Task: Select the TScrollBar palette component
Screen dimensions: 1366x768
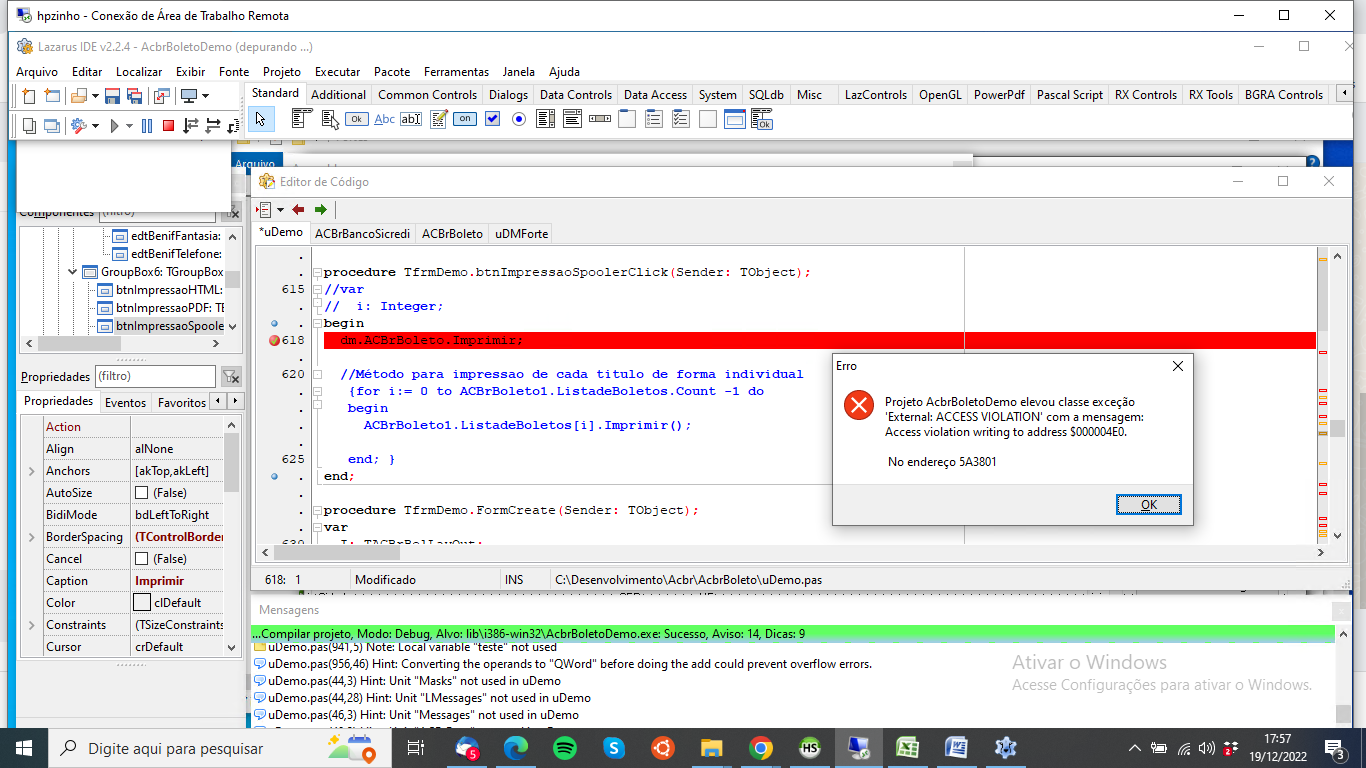Action: pos(600,119)
